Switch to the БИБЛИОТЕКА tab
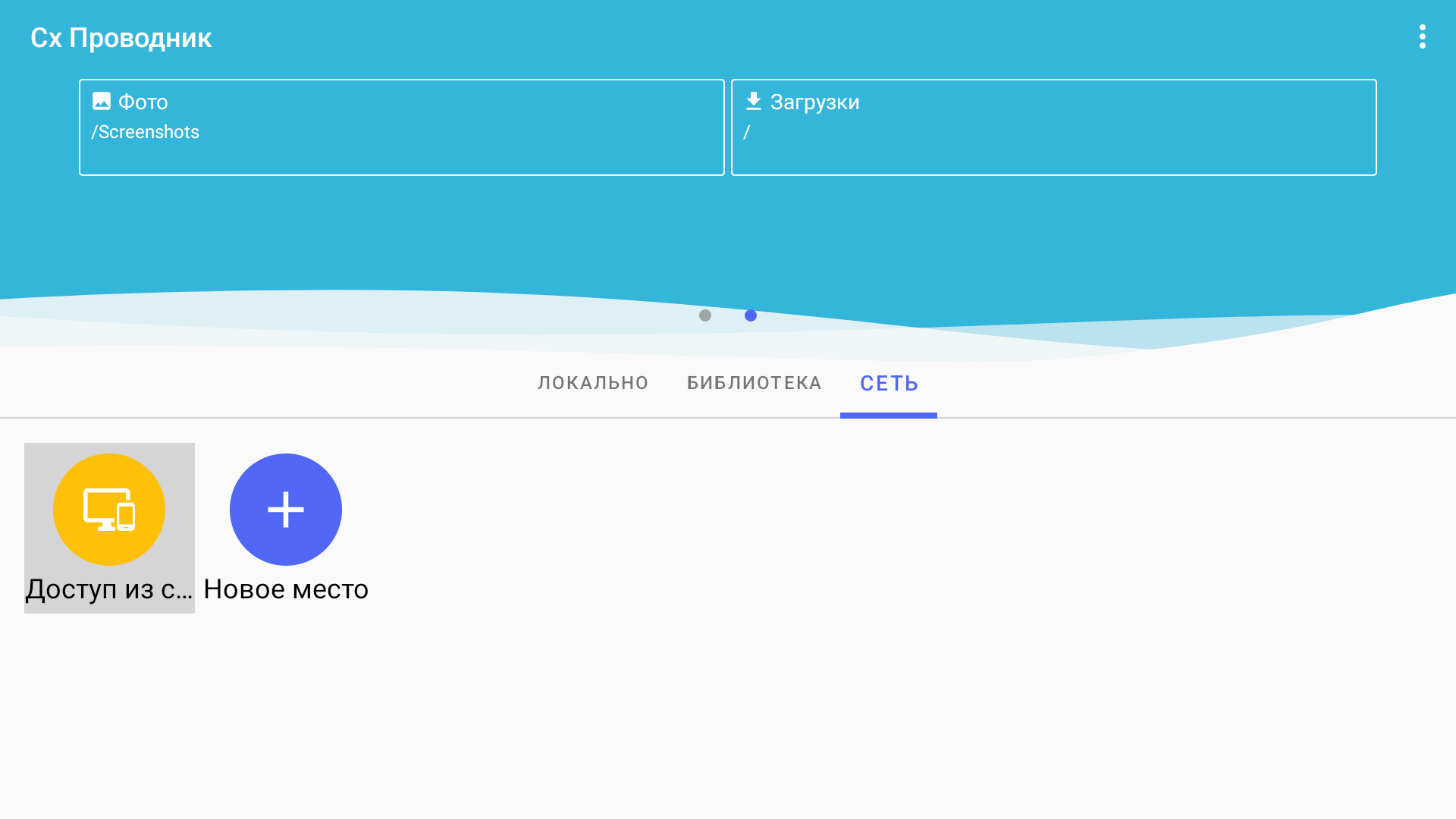 pos(754,383)
